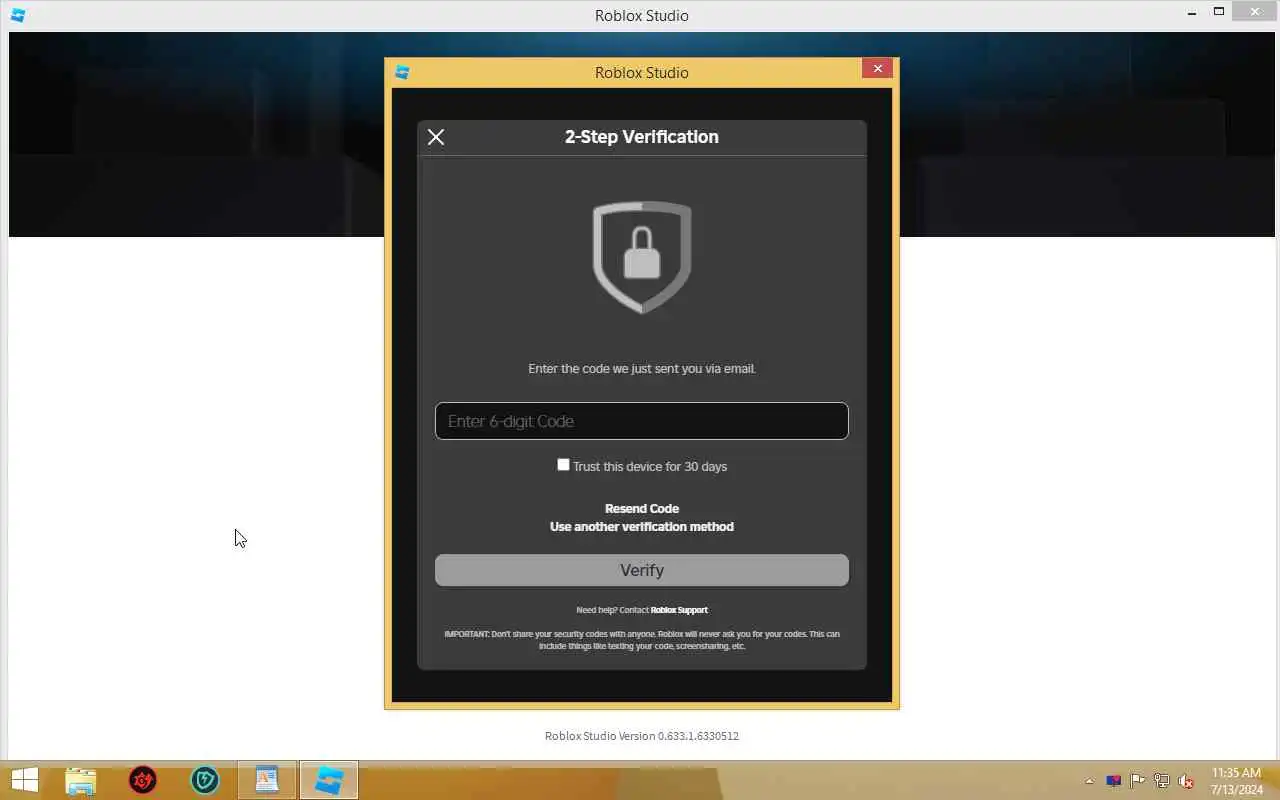Click the Roblox Studio icon in dialog title bar
Image resolution: width=1280 pixels, height=800 pixels.
coord(402,72)
